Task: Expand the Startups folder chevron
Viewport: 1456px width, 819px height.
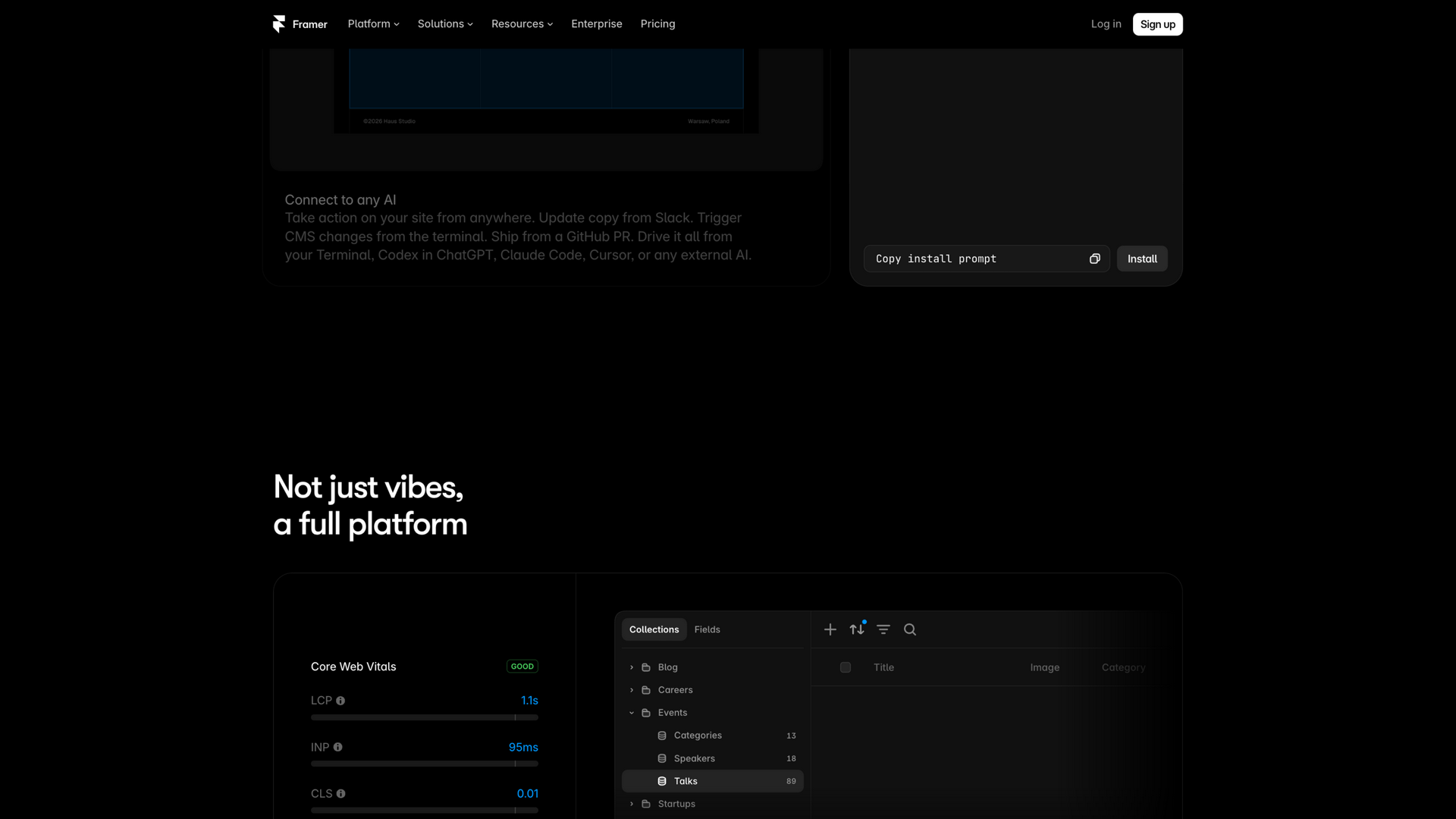Action: tap(632, 804)
